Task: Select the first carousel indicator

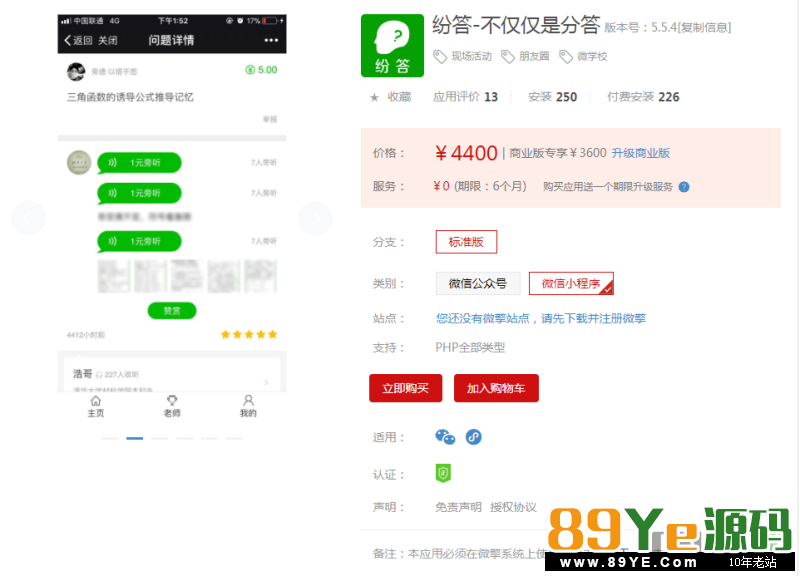Action: tap(110, 438)
